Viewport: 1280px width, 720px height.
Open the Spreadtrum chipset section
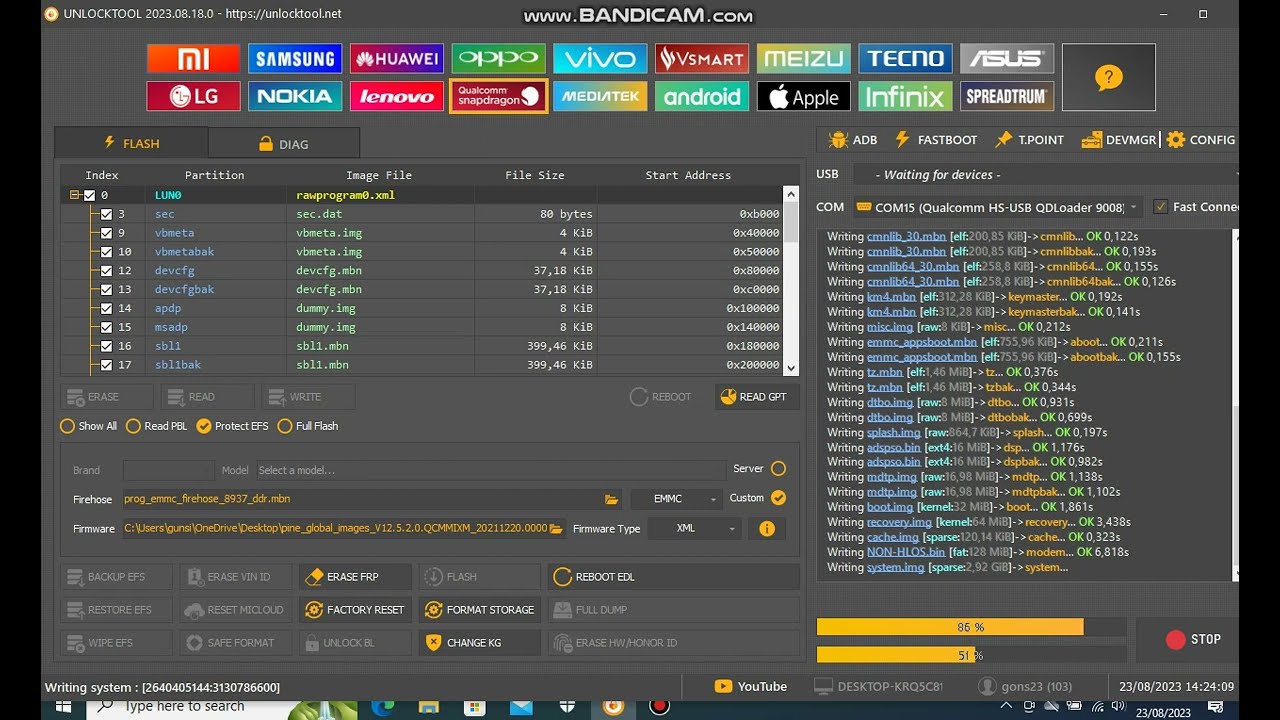point(1007,96)
